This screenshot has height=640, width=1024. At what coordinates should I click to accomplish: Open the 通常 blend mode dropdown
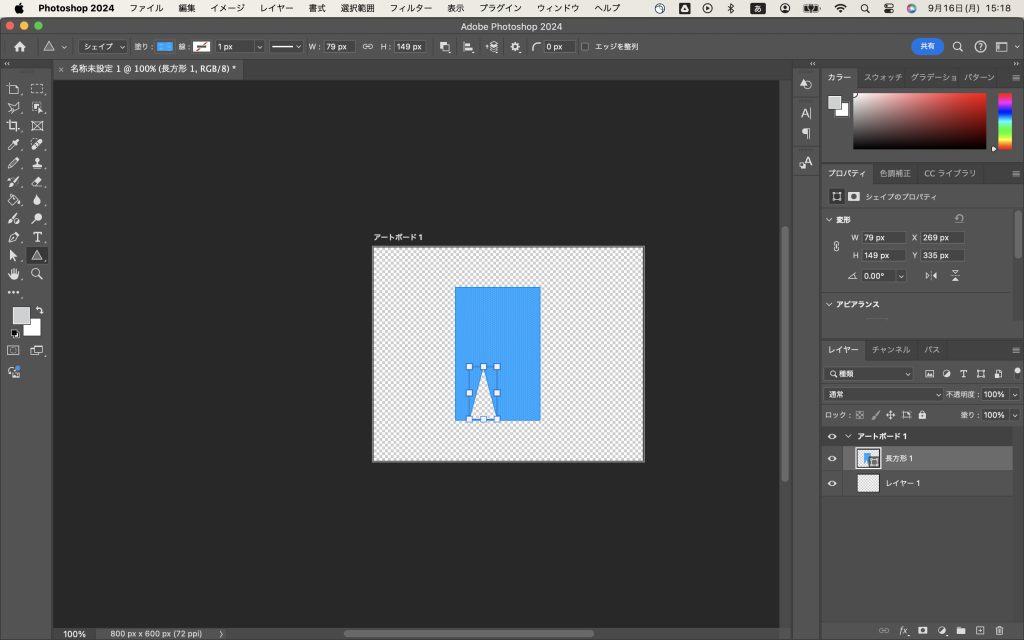[883, 395]
